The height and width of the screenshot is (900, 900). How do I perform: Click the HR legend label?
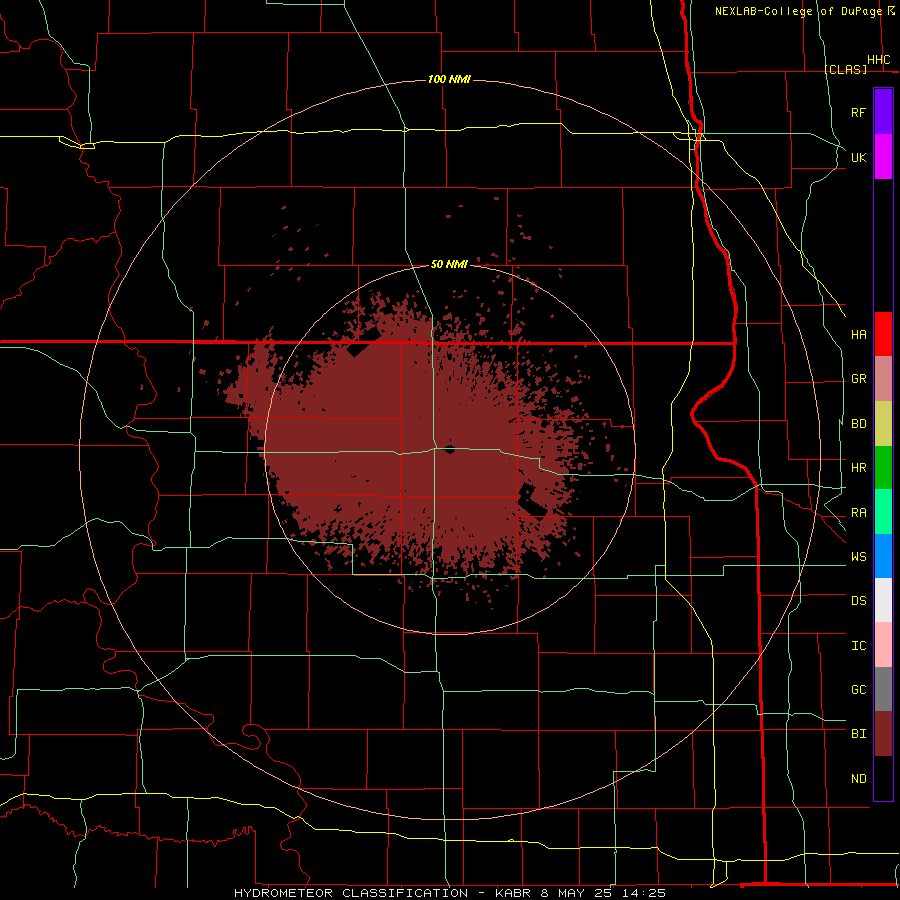pyautogui.click(x=858, y=468)
